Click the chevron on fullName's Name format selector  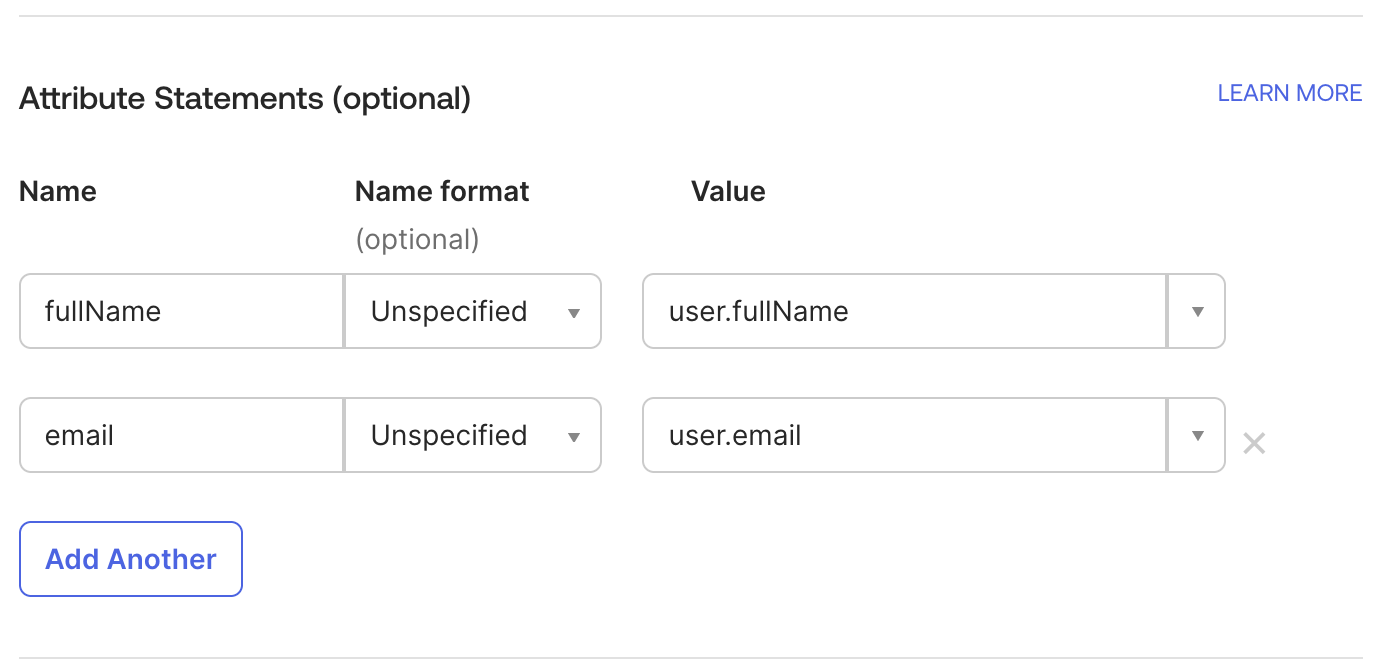point(574,311)
